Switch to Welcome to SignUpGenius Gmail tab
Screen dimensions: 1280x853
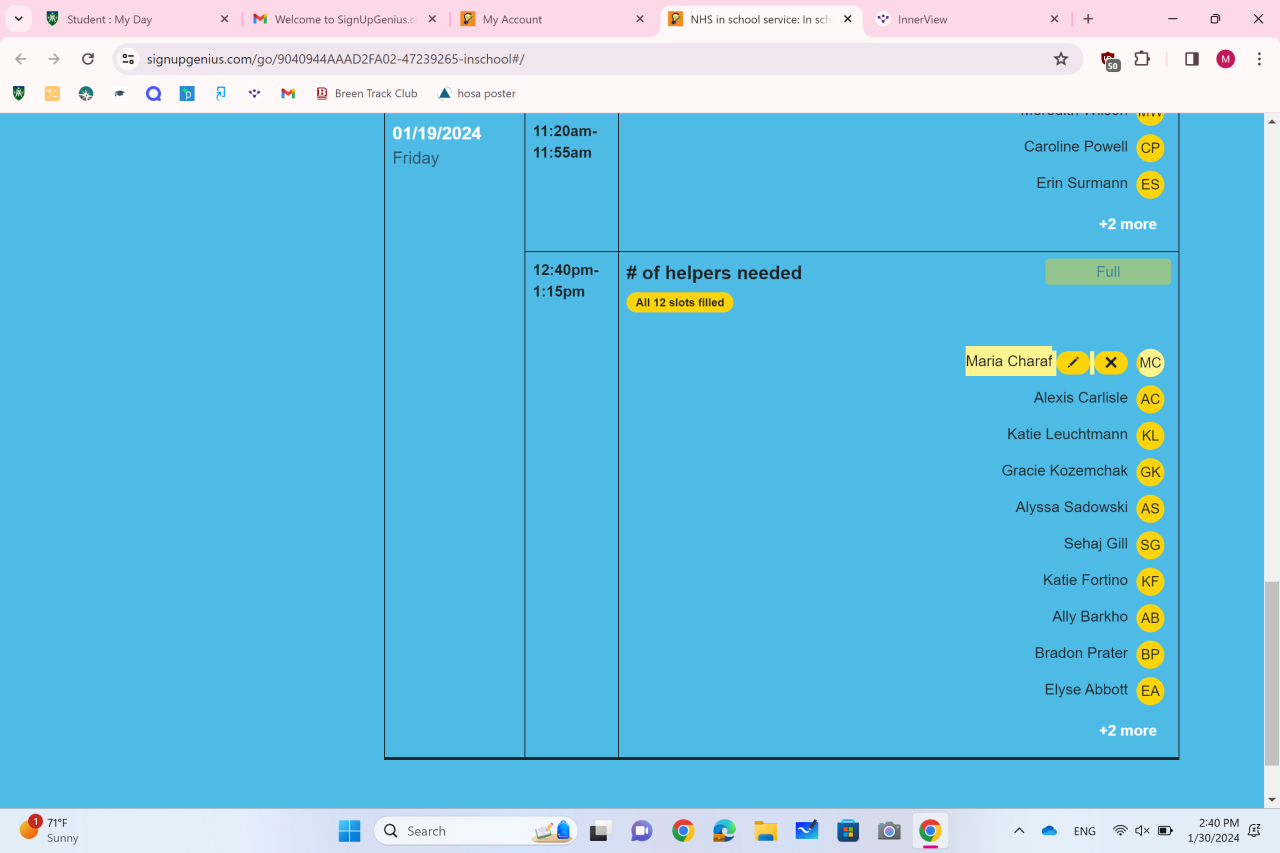pyautogui.click(x=345, y=19)
